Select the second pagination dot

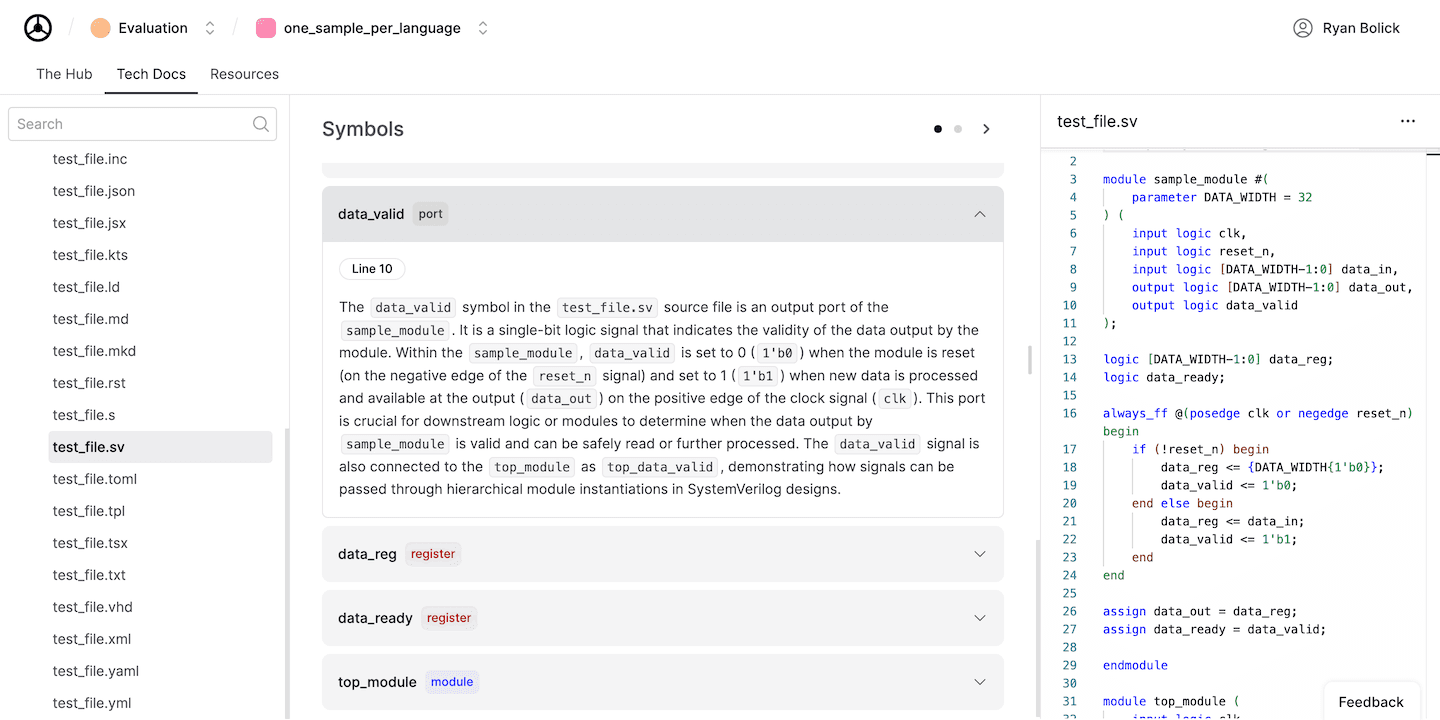(958, 129)
